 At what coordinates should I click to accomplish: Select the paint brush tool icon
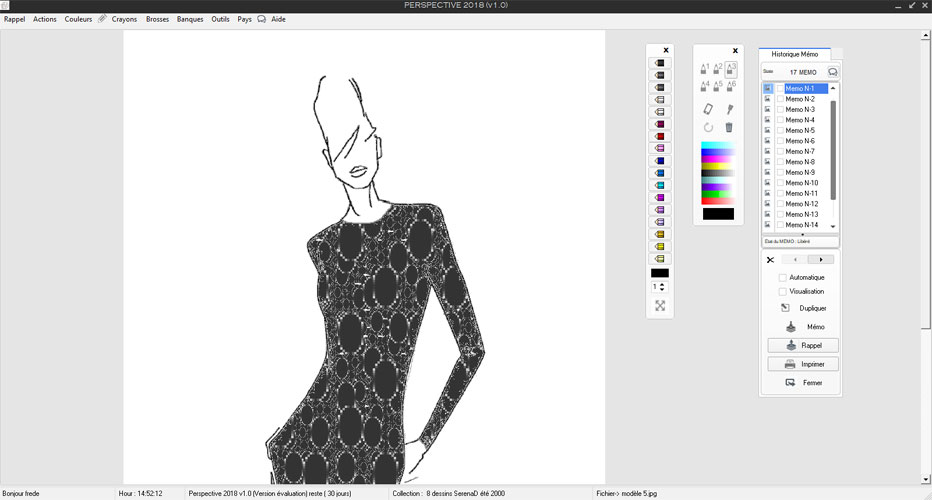click(x=730, y=108)
